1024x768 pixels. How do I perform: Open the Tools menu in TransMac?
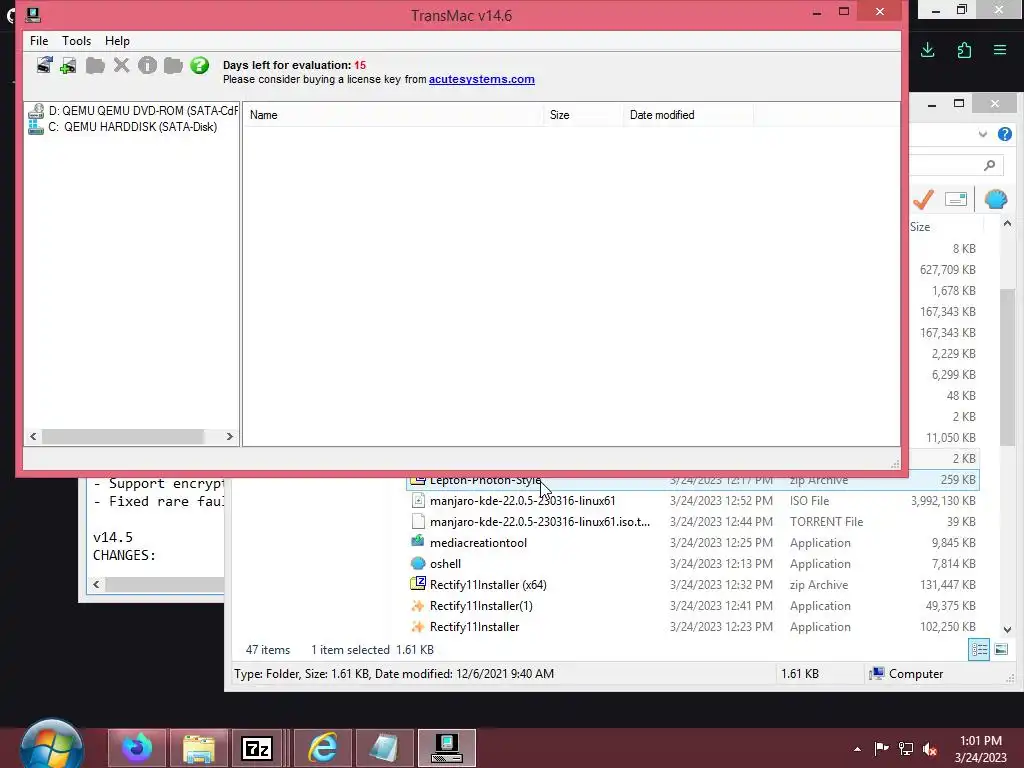point(76,40)
